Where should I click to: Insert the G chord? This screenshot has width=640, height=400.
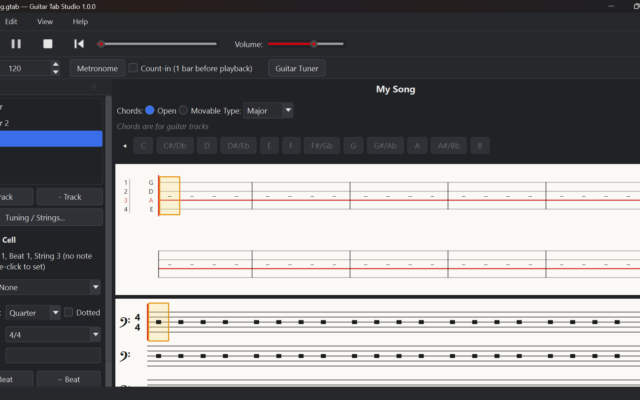tap(353, 146)
